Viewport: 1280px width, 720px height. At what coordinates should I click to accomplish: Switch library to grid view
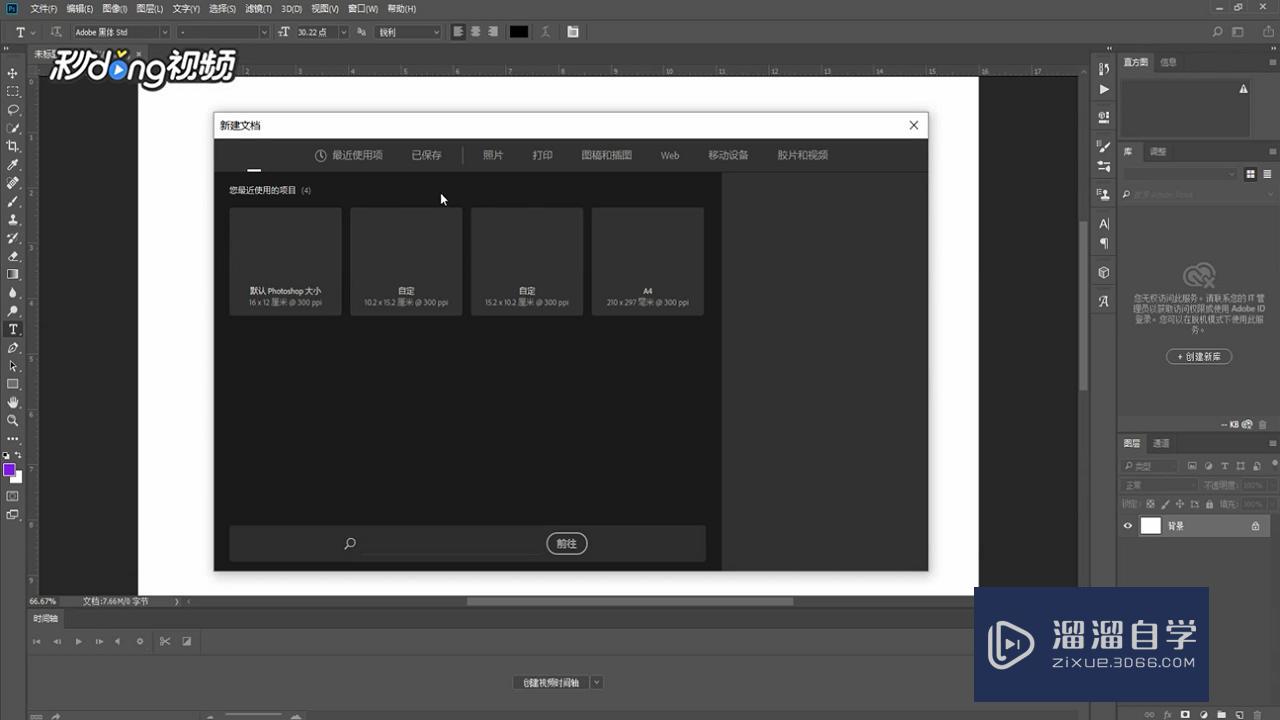(x=1251, y=174)
